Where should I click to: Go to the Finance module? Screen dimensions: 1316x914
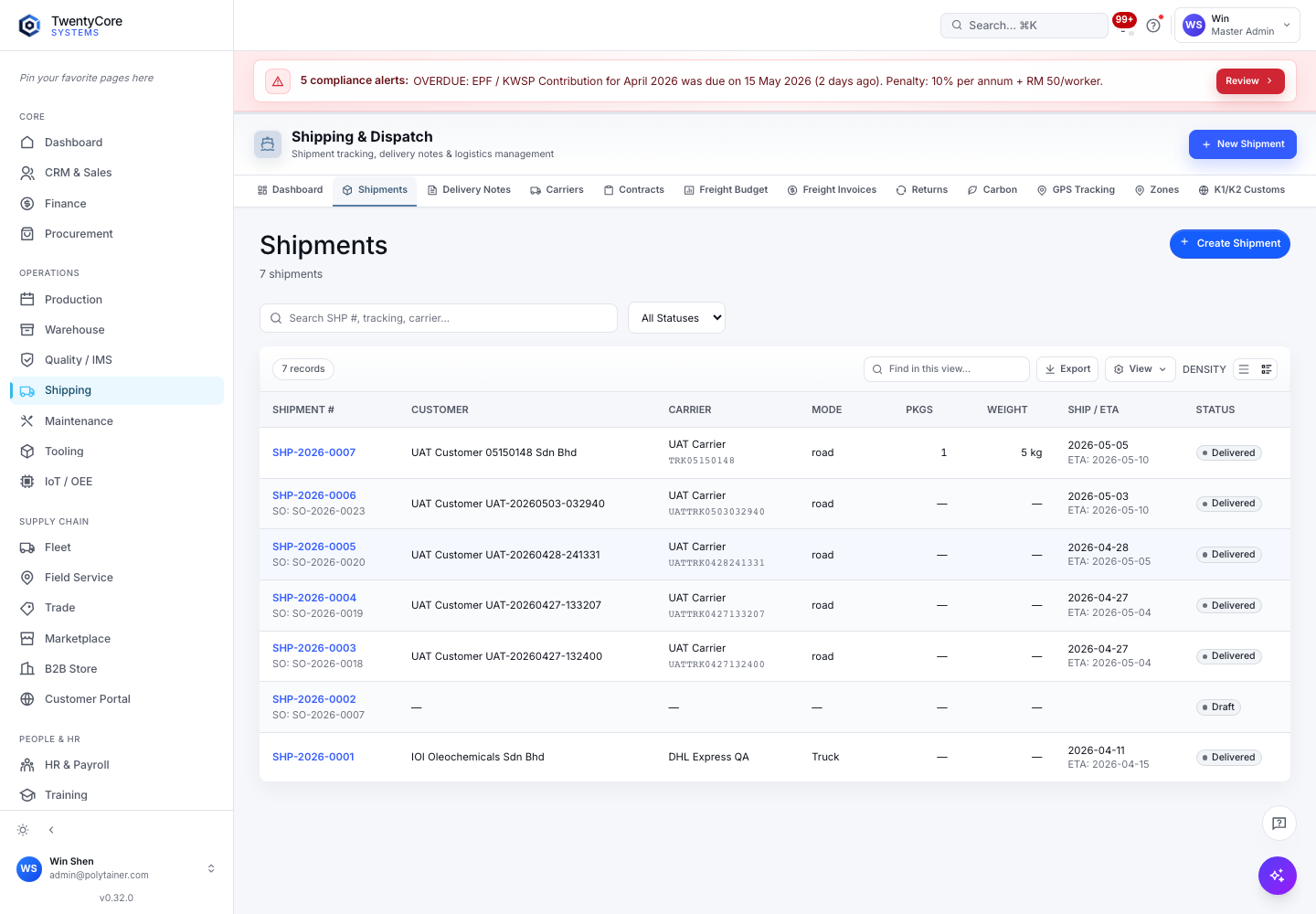[x=117, y=204]
